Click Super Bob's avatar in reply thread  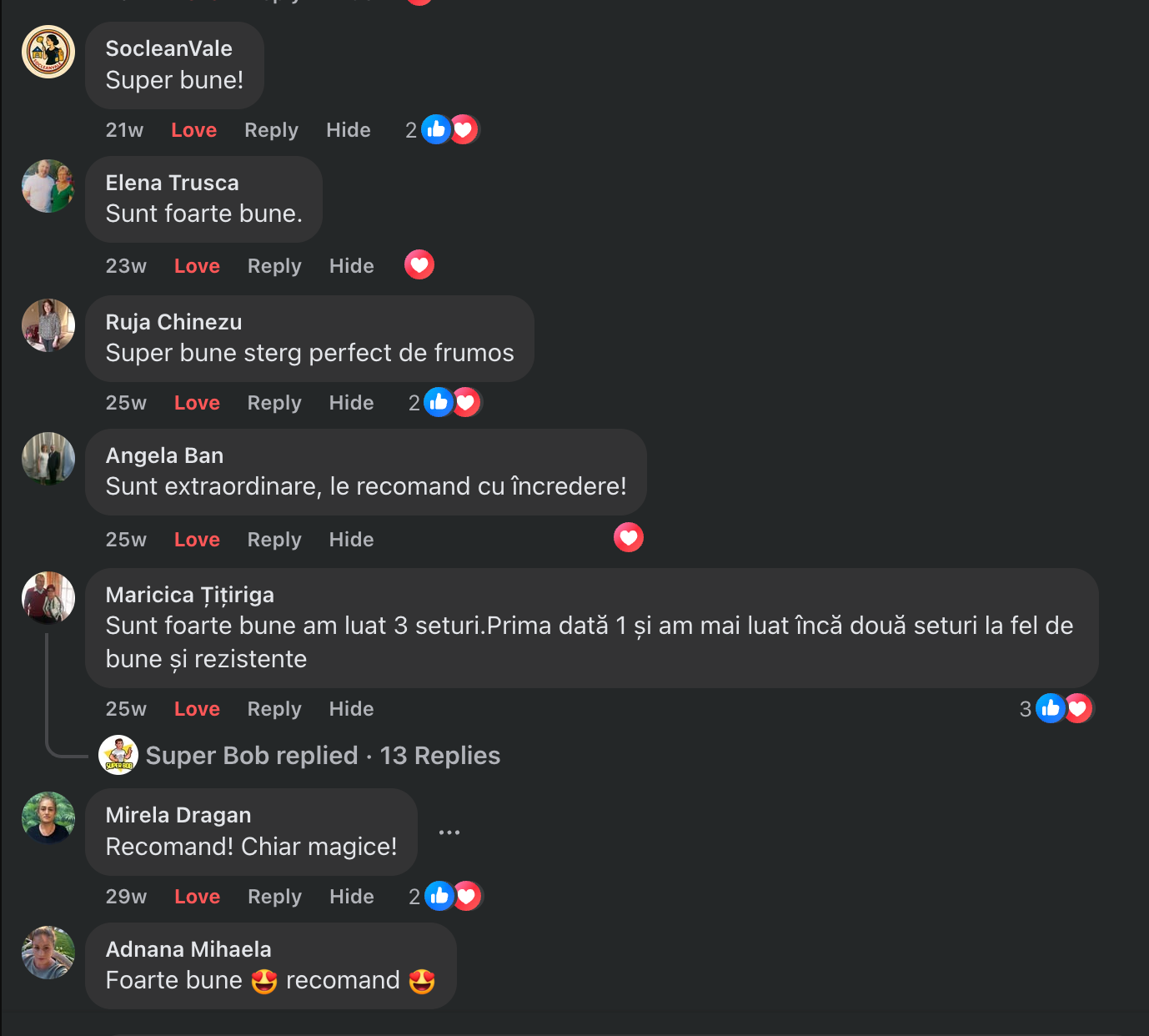(x=118, y=756)
